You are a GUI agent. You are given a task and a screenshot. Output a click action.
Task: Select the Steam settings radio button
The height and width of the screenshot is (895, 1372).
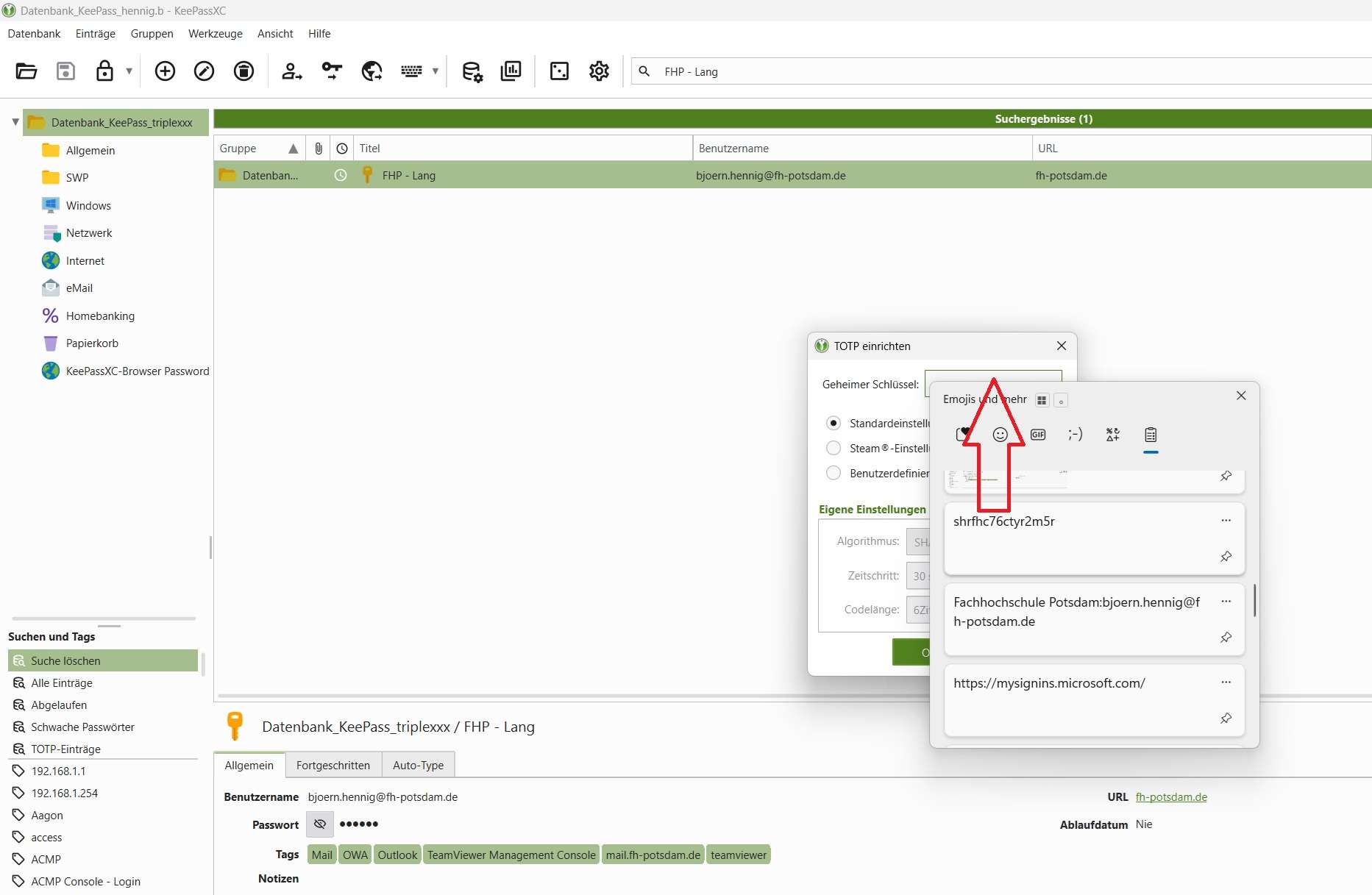[833, 448]
